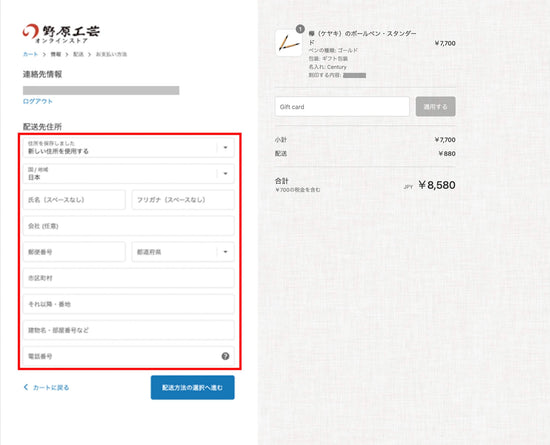Click the フリガナ input field
This screenshot has height=445, width=550.
click(x=183, y=200)
